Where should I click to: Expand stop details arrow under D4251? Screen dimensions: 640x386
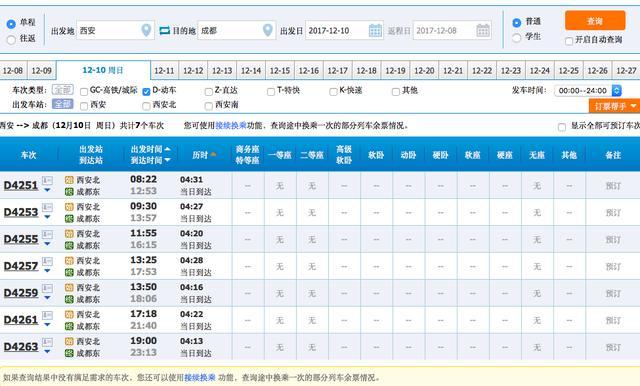tap(47, 190)
